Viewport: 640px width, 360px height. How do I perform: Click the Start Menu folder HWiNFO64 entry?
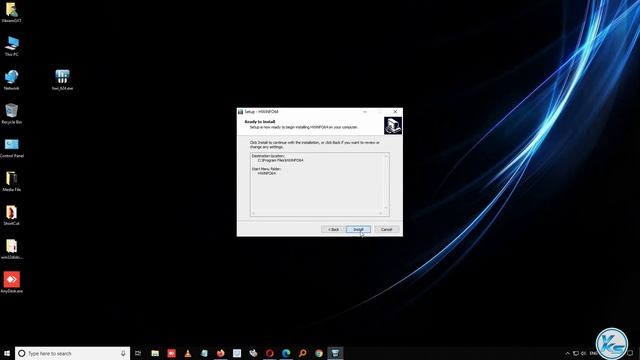[267, 173]
